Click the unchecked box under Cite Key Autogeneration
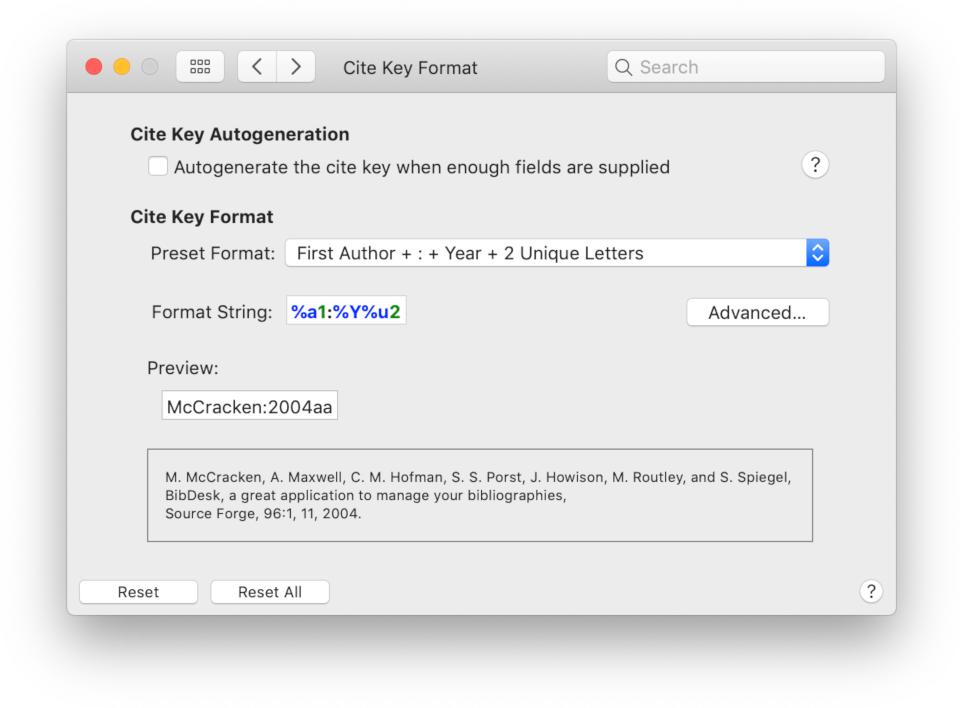The image size is (960, 708). (157, 166)
